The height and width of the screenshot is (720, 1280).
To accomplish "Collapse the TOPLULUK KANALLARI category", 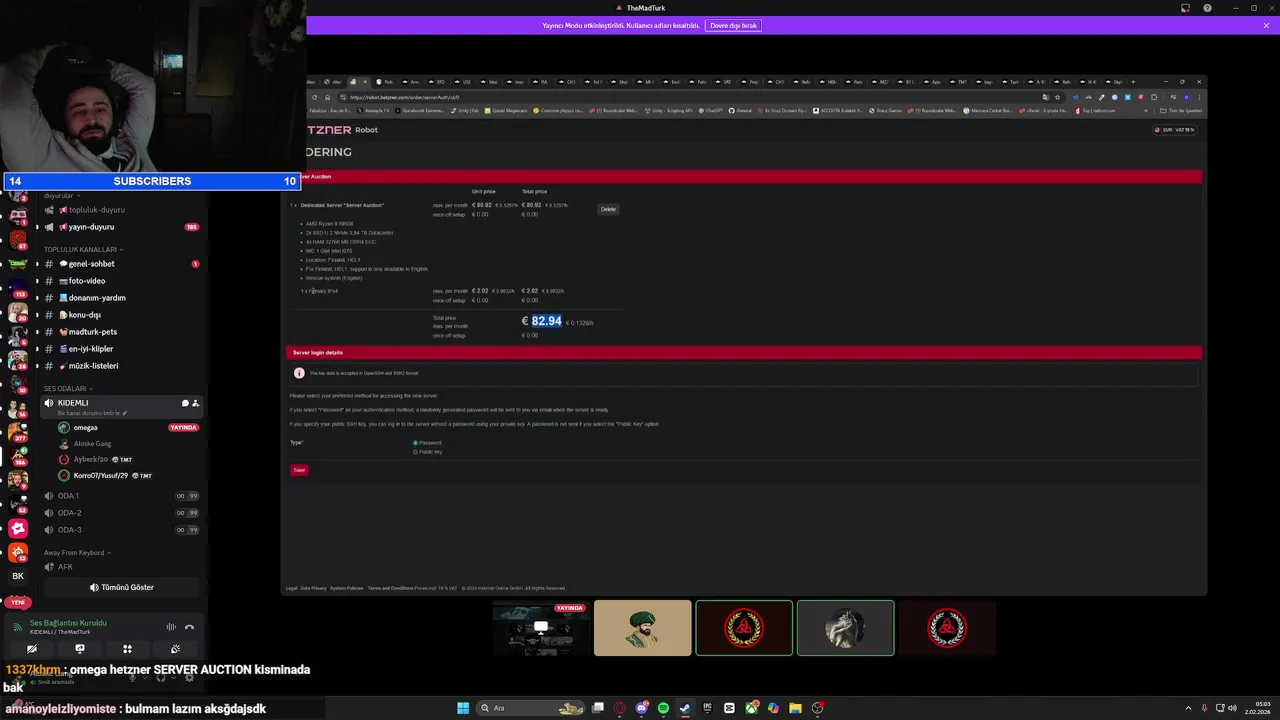I will 83,249.
